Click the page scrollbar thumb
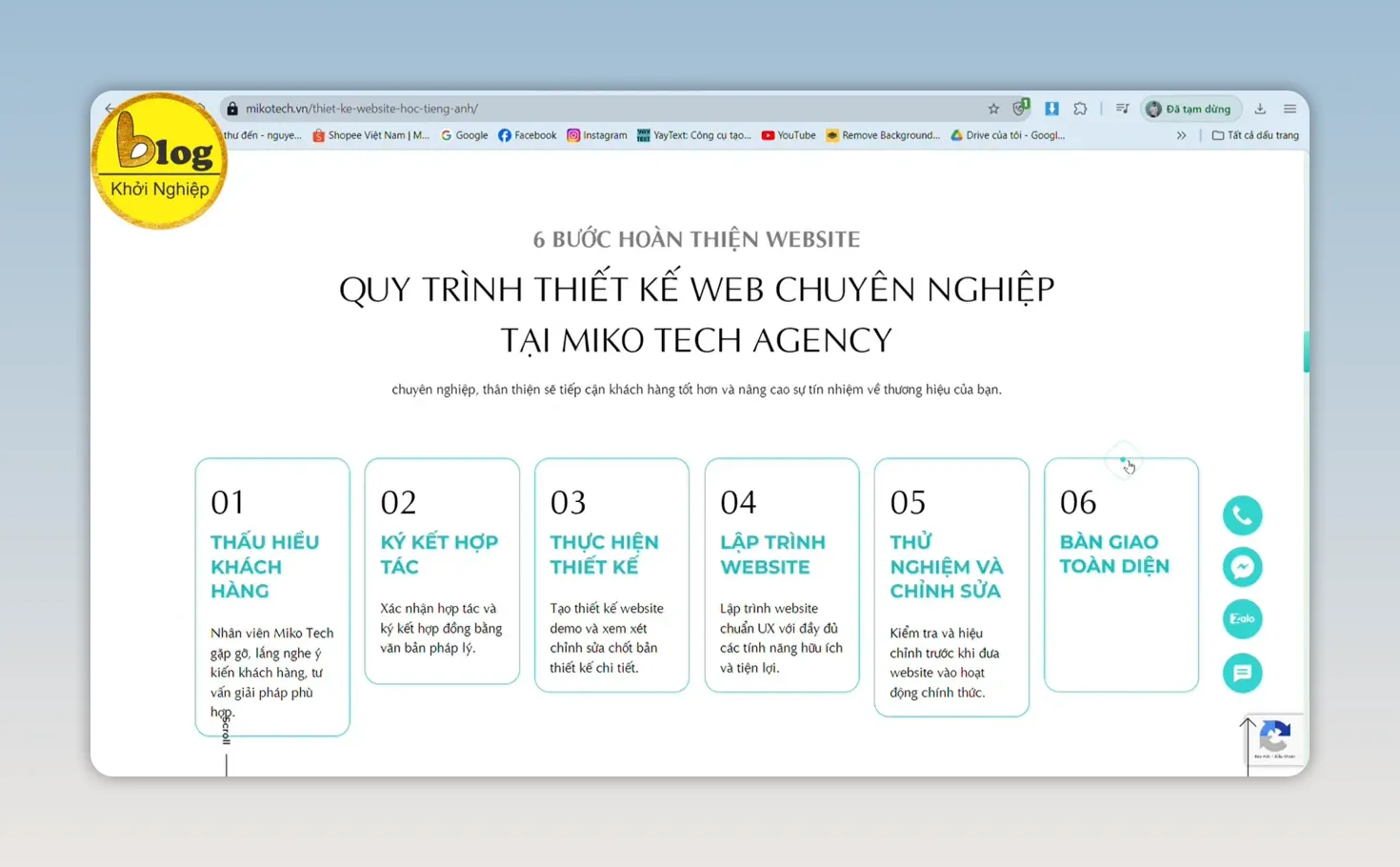 (1306, 352)
